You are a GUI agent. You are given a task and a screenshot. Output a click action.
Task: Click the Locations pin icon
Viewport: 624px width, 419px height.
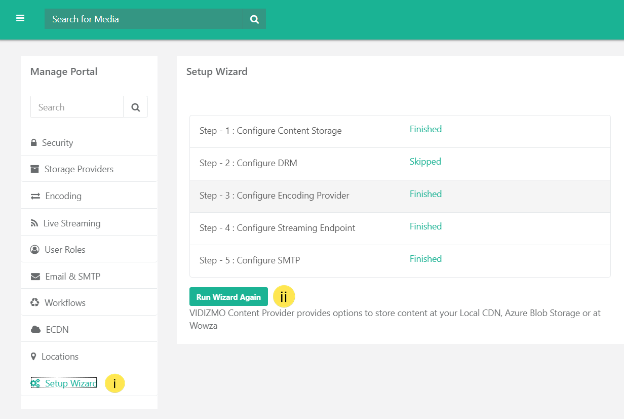34,356
